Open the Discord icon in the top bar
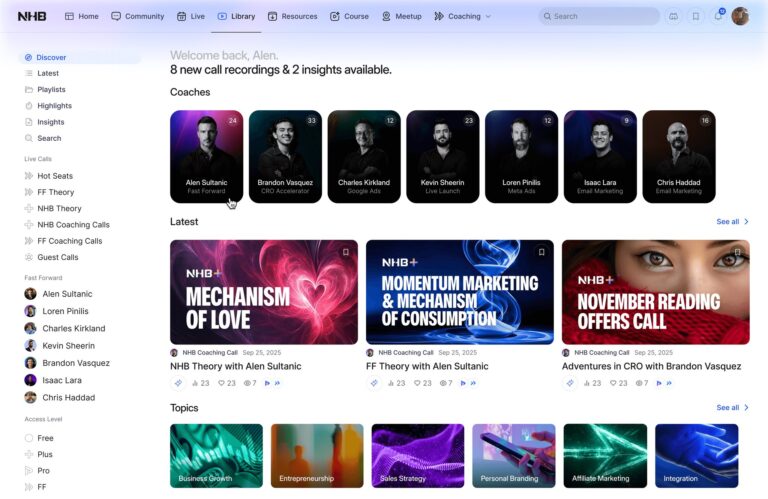 pos(673,16)
